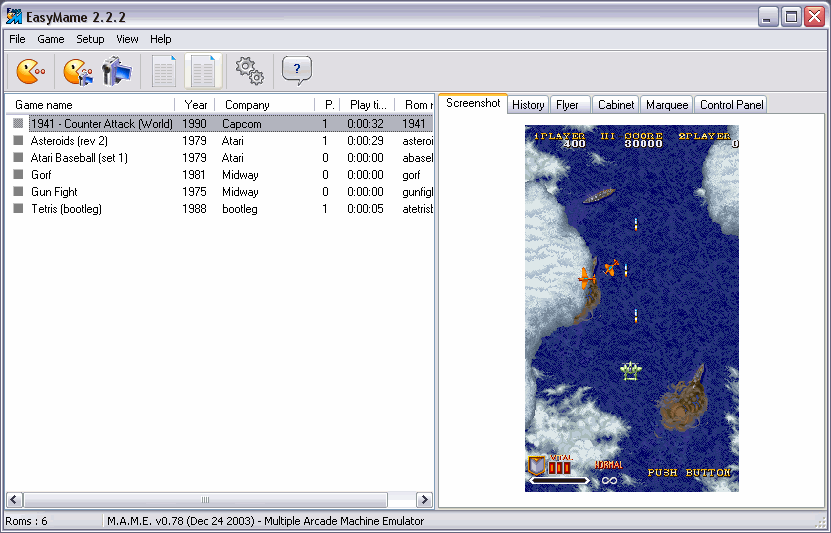Open settings via the gears icon
Viewport: 831px width, 533px height.
coord(249,70)
